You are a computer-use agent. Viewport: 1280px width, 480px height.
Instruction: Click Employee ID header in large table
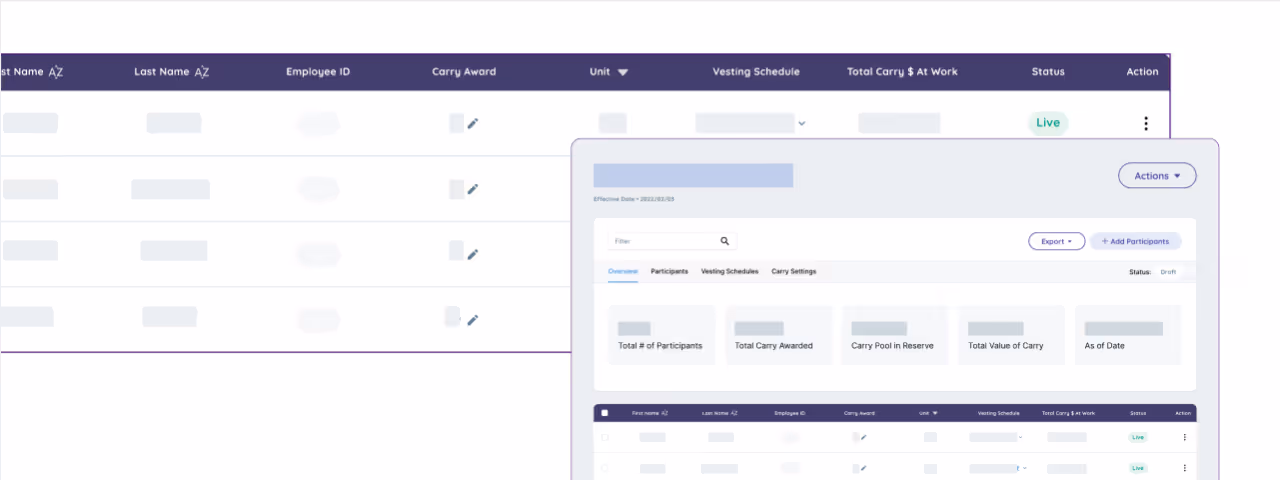(318, 72)
